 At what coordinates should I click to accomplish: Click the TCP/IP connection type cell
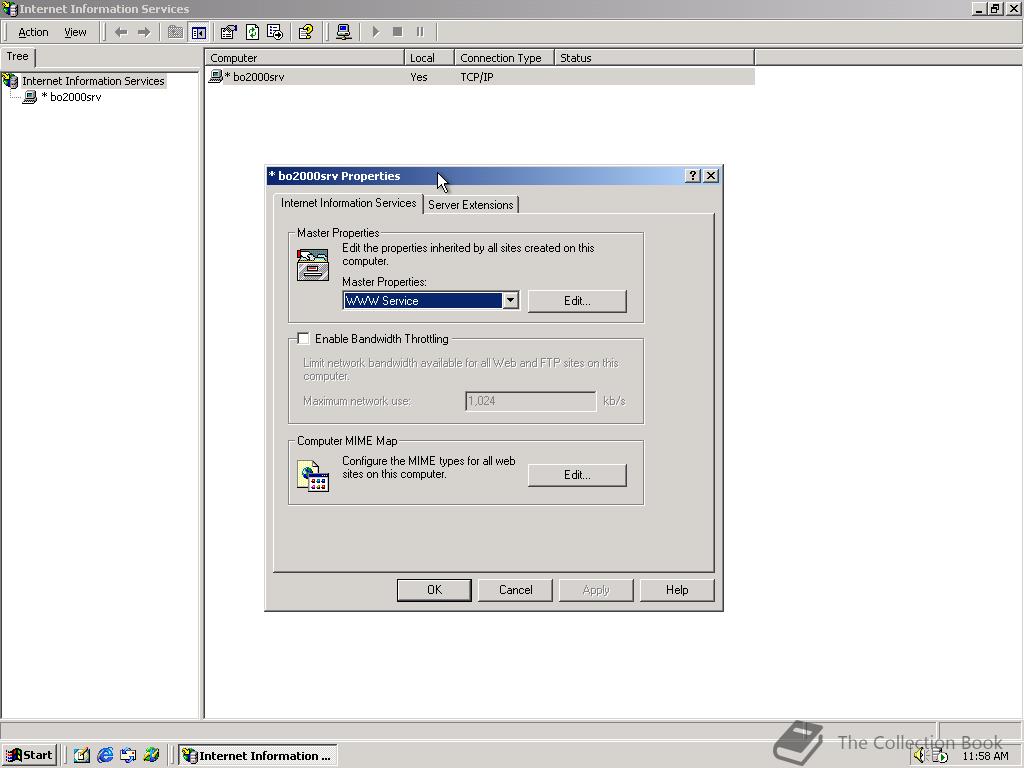pyautogui.click(x=477, y=77)
